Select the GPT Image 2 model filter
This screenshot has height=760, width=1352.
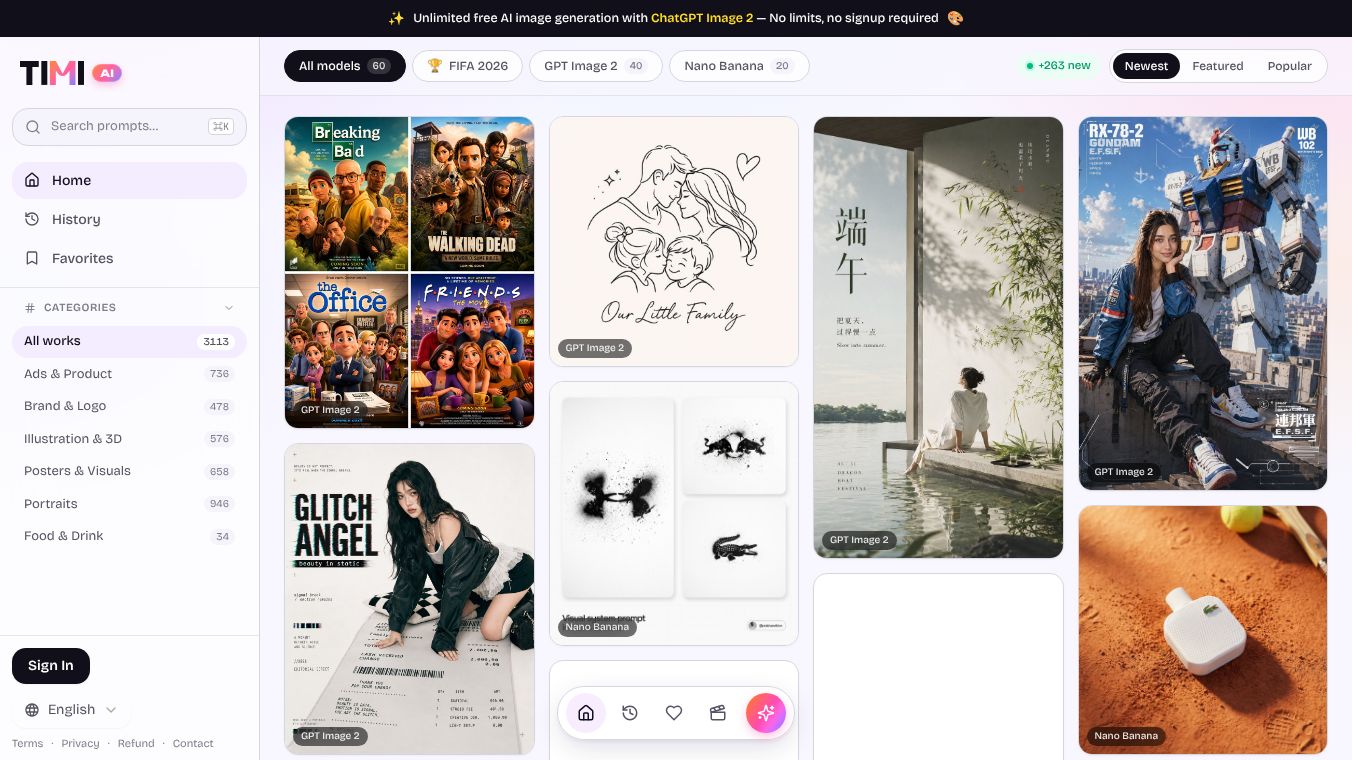pyautogui.click(x=596, y=66)
